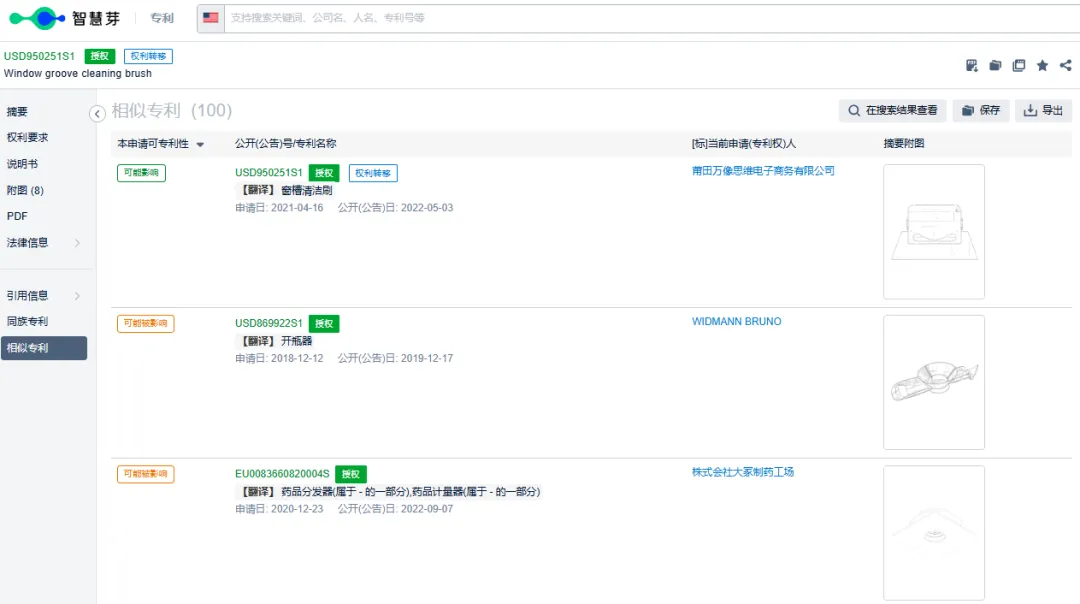1080x604 pixels.
Task: Expand the 法律信息 menu arrow
Action: (x=77, y=242)
